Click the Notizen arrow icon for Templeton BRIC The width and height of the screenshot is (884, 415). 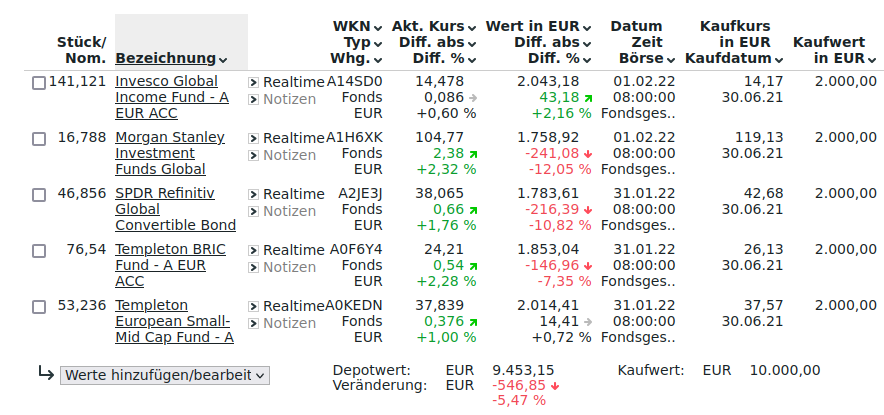pos(254,267)
